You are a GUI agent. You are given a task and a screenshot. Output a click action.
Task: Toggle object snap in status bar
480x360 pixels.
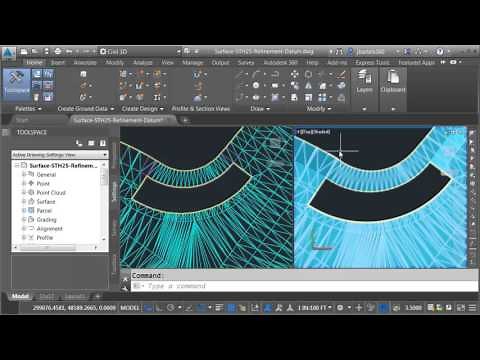coord(201,307)
